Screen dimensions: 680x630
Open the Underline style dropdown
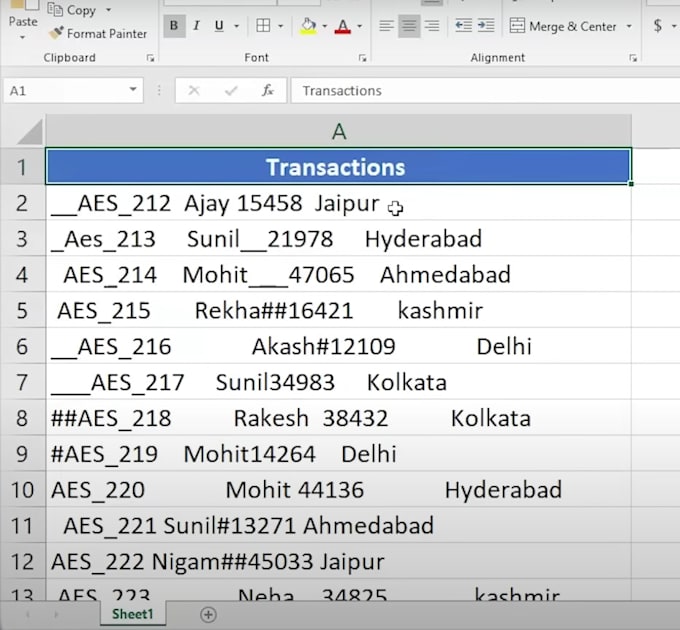[x=236, y=26]
